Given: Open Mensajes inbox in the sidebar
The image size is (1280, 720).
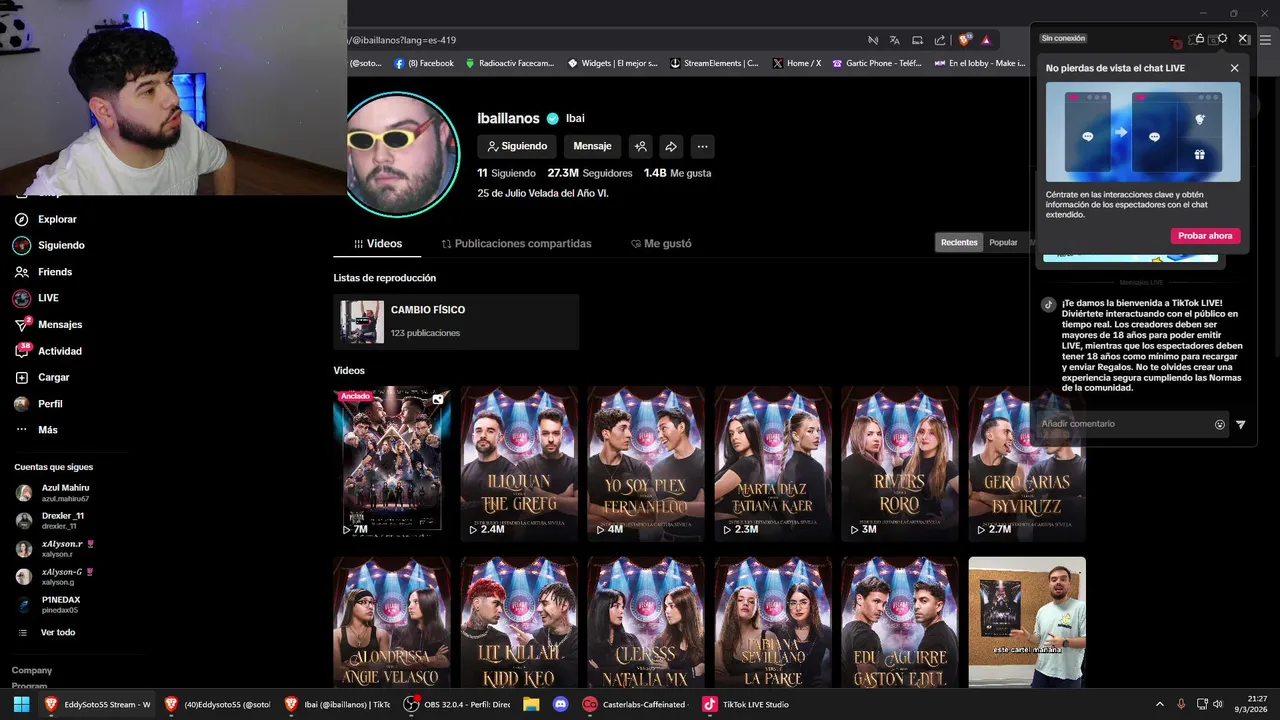Looking at the screenshot, I should tap(48, 325).
